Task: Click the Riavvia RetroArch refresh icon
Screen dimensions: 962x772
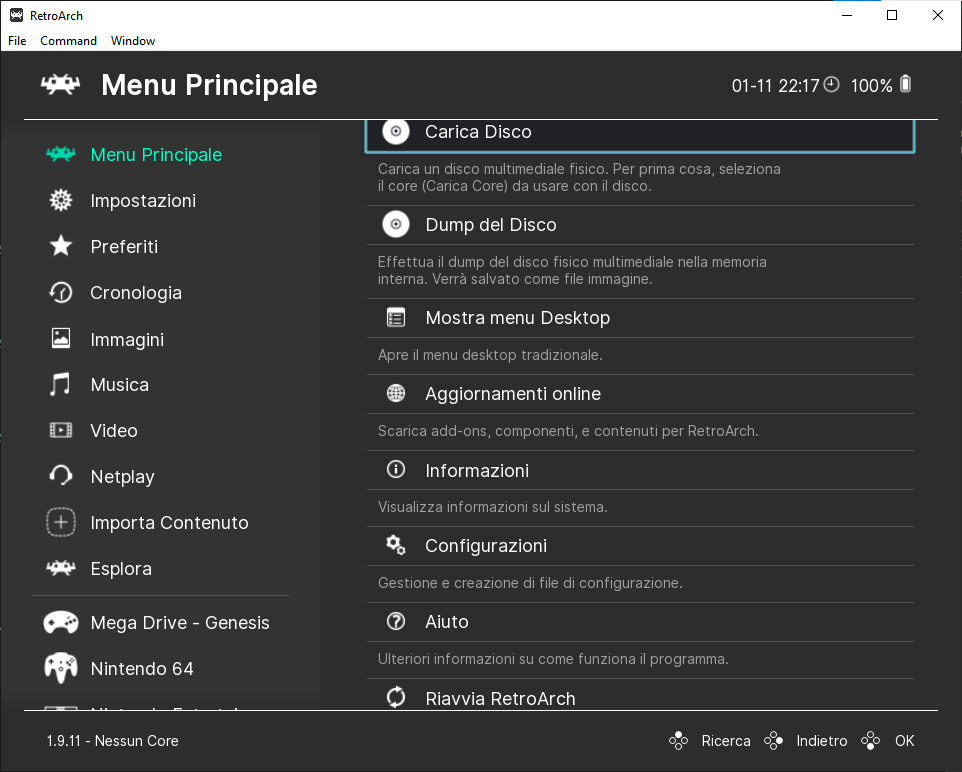Action: pyautogui.click(x=396, y=697)
